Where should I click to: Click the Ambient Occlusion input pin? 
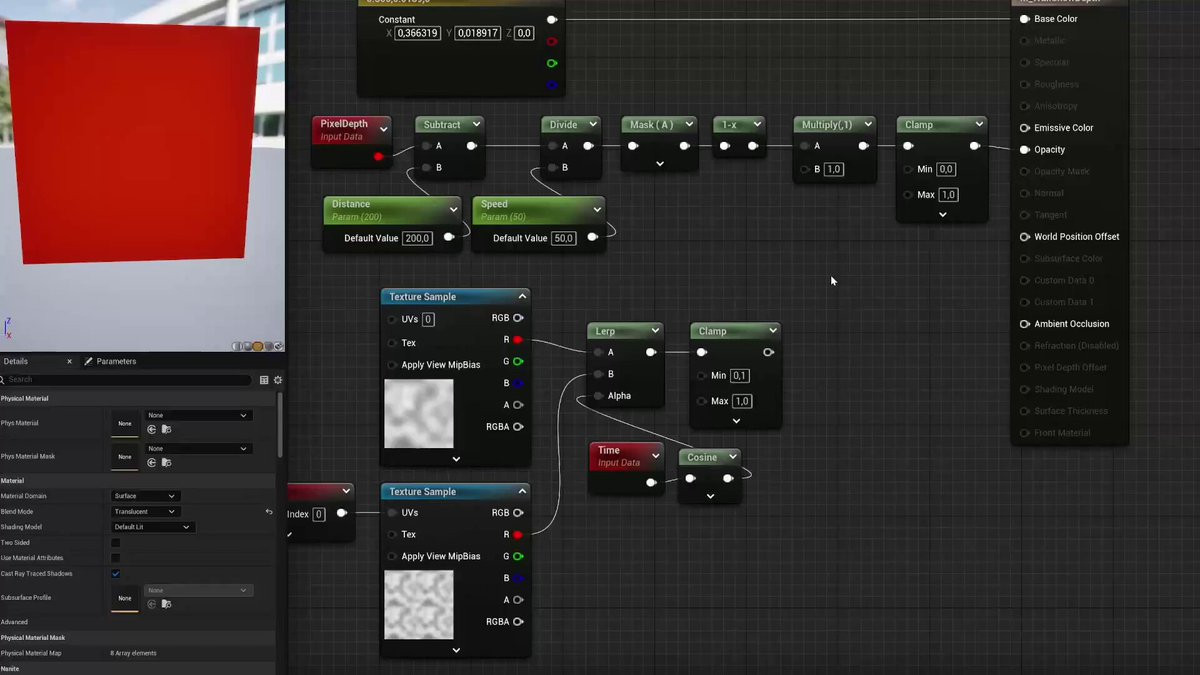pyautogui.click(x=1025, y=324)
